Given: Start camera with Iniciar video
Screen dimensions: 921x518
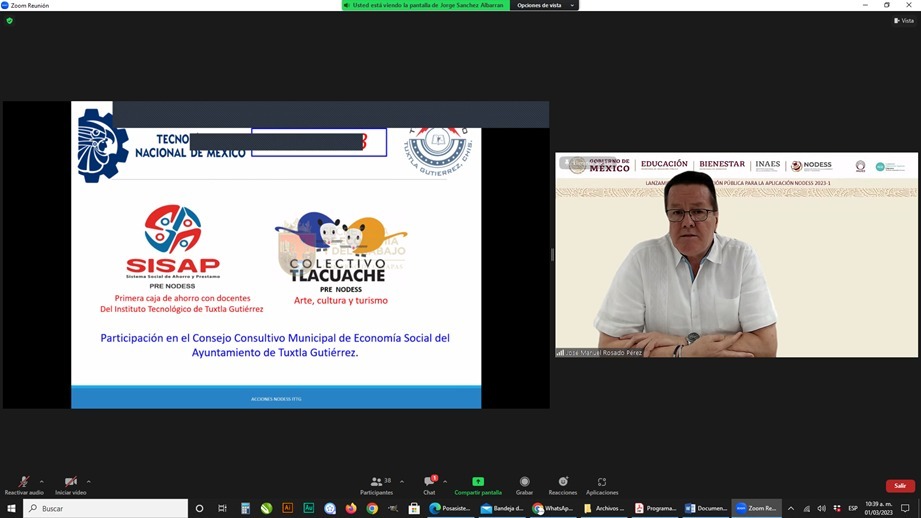Looking at the screenshot, I should 70,485.
